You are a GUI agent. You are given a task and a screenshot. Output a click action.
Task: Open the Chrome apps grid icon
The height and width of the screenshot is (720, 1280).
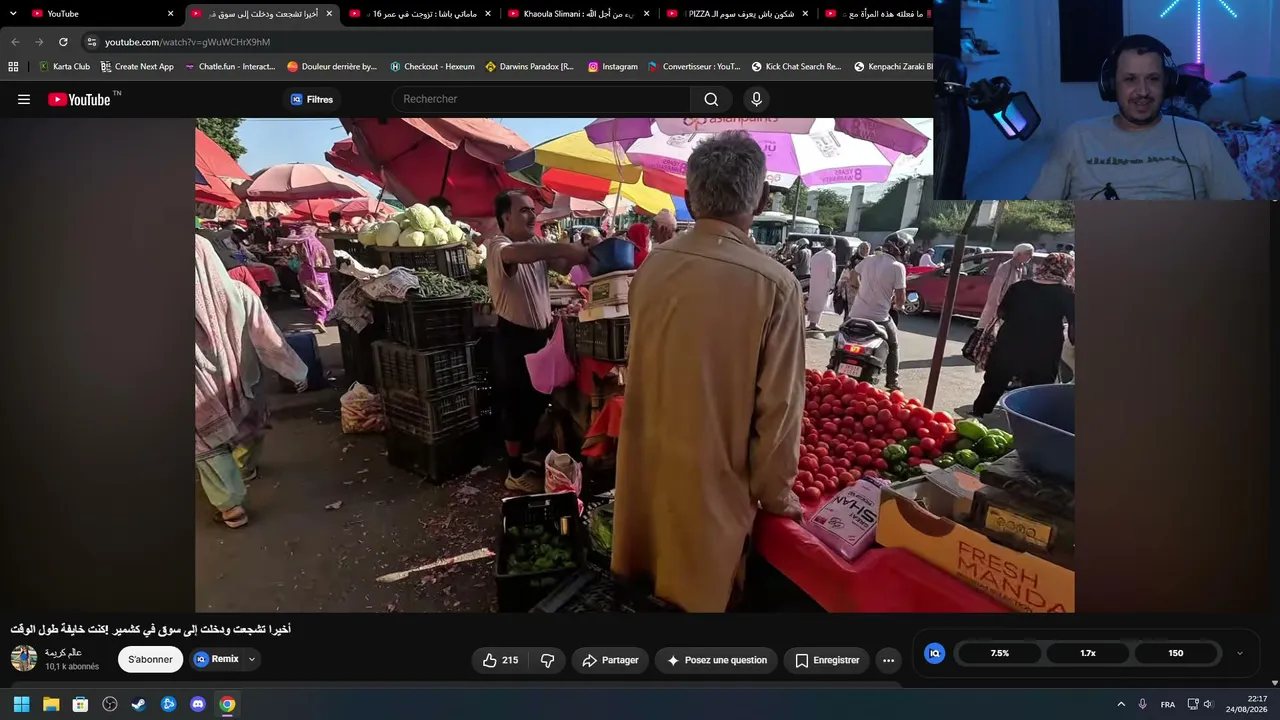tap(13, 67)
